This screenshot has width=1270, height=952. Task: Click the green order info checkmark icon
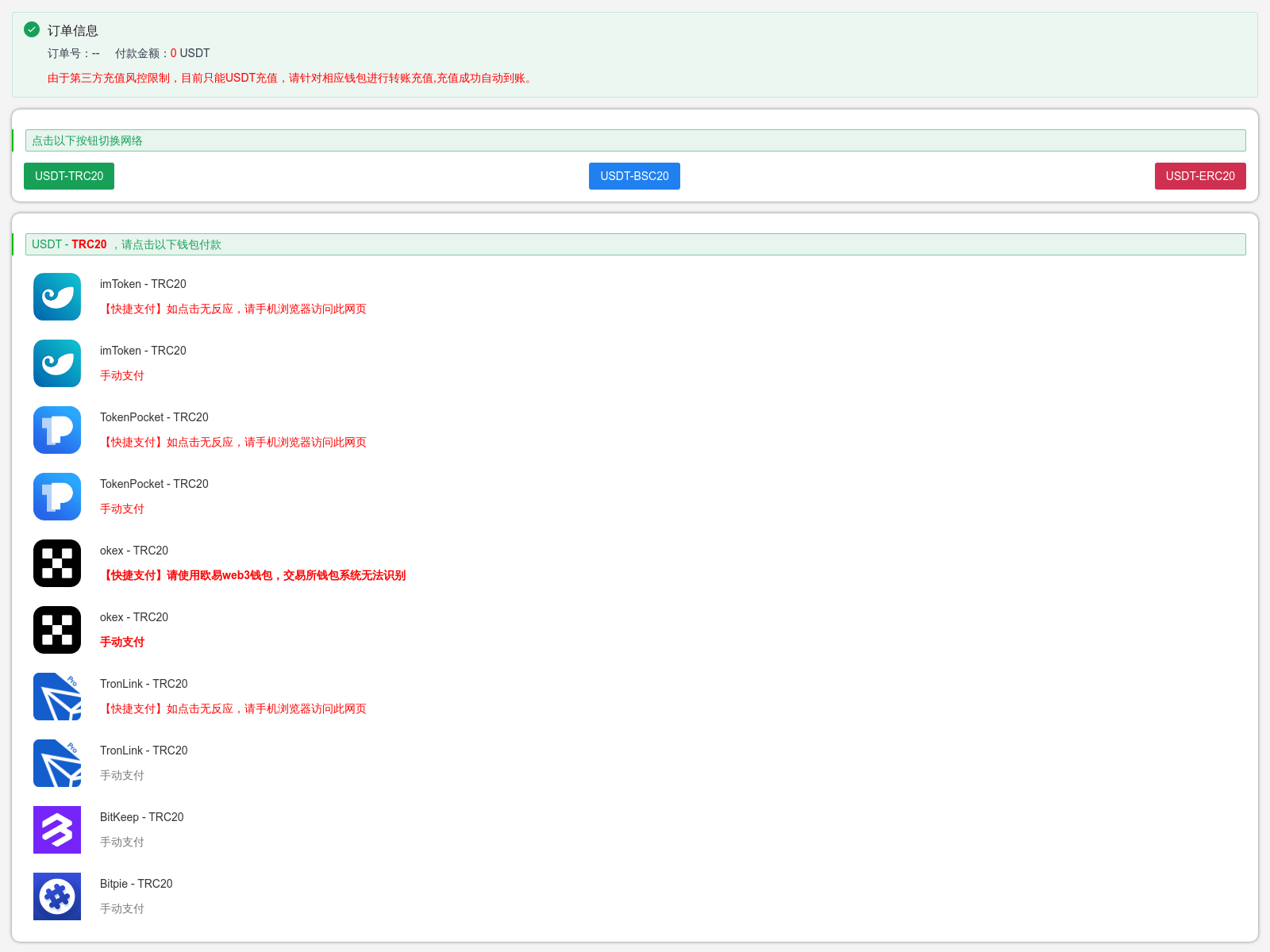(x=32, y=29)
